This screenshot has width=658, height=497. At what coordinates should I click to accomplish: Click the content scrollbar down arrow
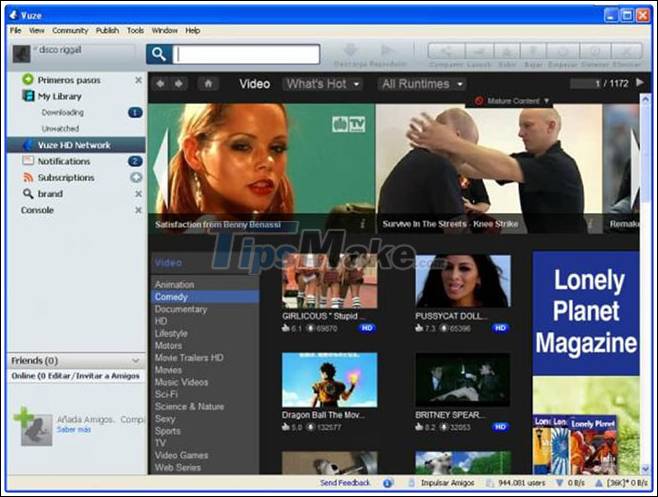coord(645,468)
